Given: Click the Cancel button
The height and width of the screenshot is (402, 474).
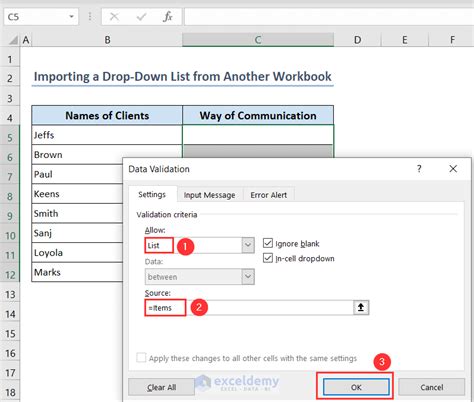Looking at the screenshot, I should pyautogui.click(x=432, y=387).
